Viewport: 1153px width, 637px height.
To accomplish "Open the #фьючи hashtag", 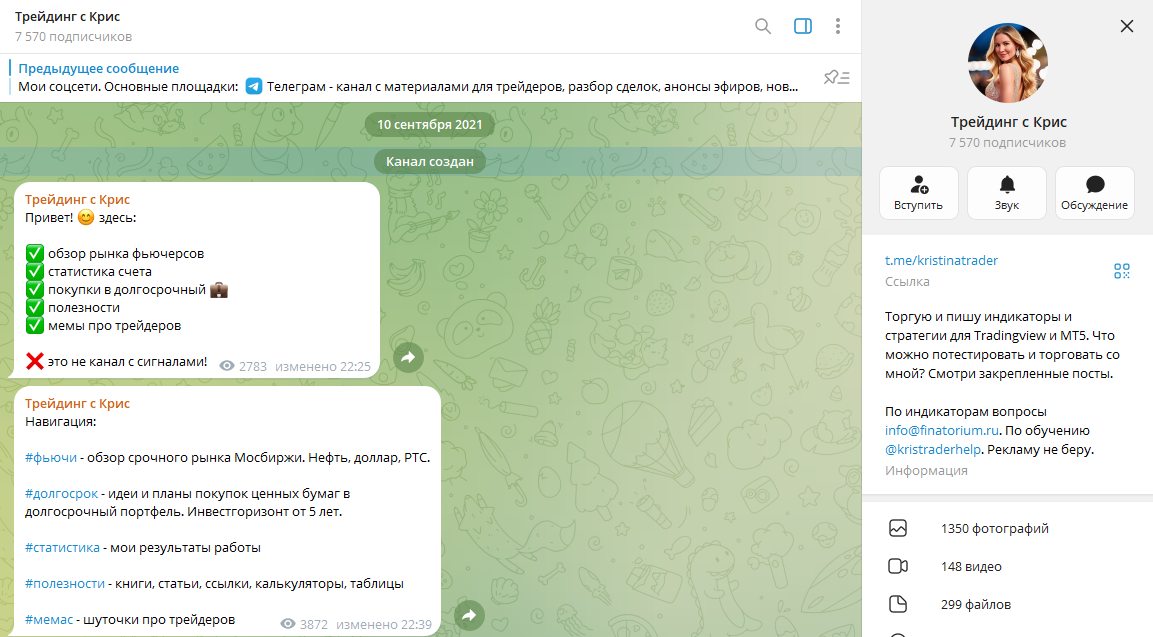I will pos(51,458).
